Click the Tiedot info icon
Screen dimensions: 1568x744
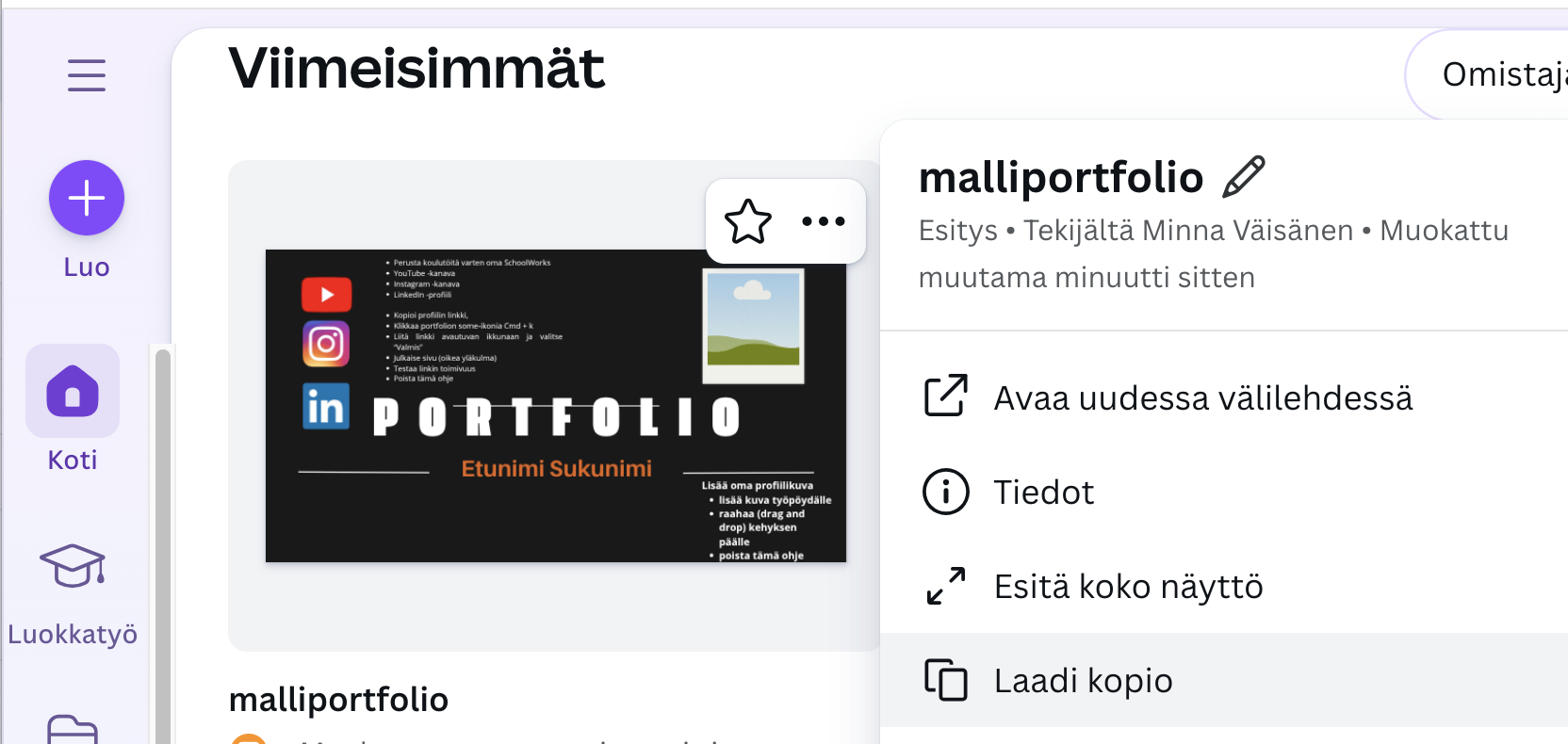(x=945, y=492)
